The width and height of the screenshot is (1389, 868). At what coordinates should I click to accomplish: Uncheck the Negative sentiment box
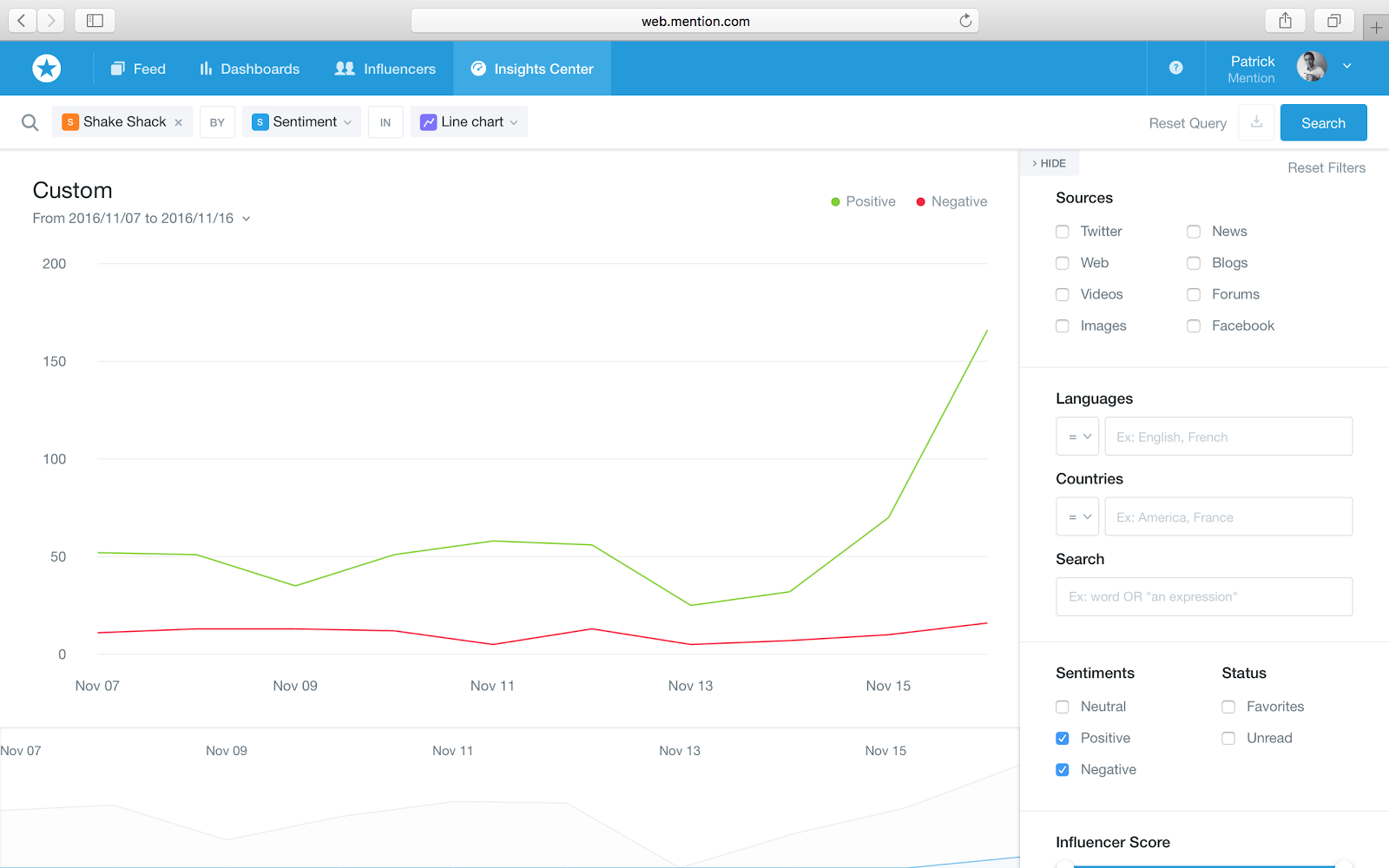click(1063, 770)
